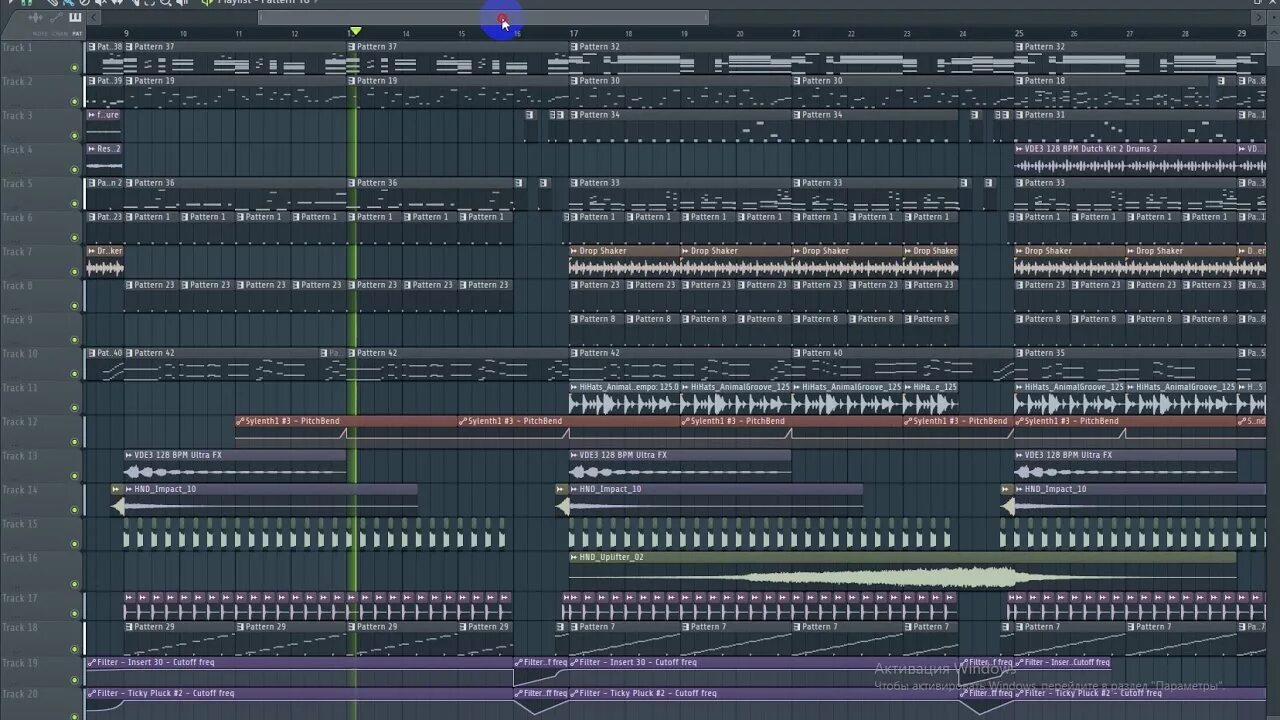
Task: Jump to bar 21 on the timeline
Action: [796, 33]
